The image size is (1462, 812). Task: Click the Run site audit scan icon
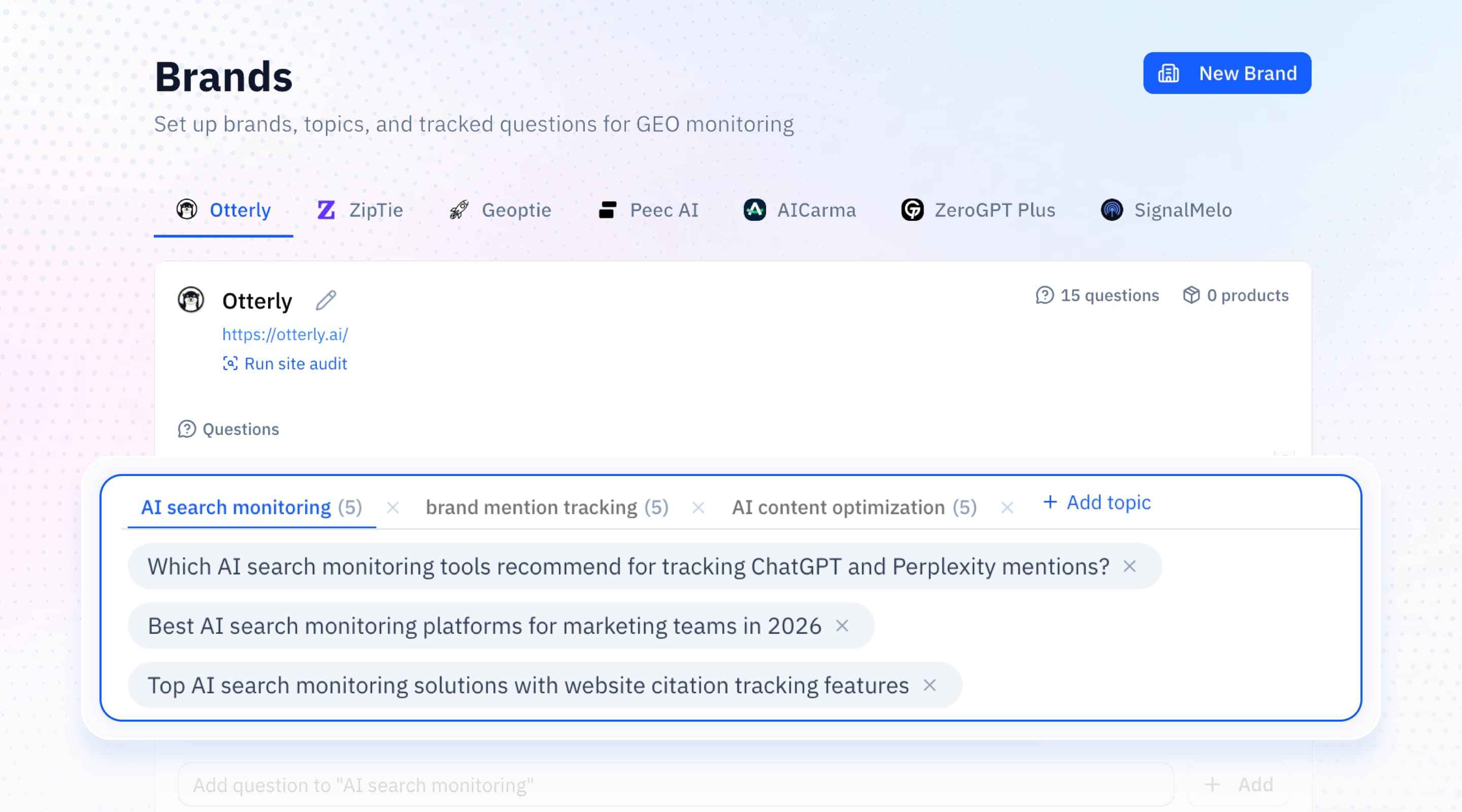(x=230, y=364)
